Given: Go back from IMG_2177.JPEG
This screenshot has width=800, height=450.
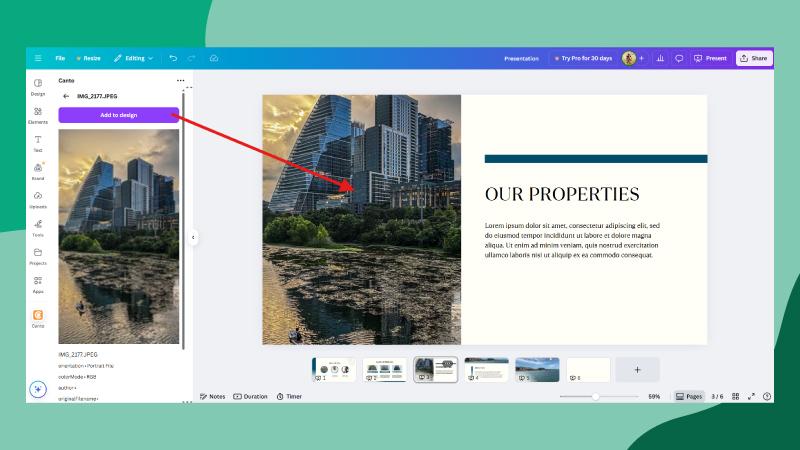Looking at the screenshot, I should click(x=66, y=96).
